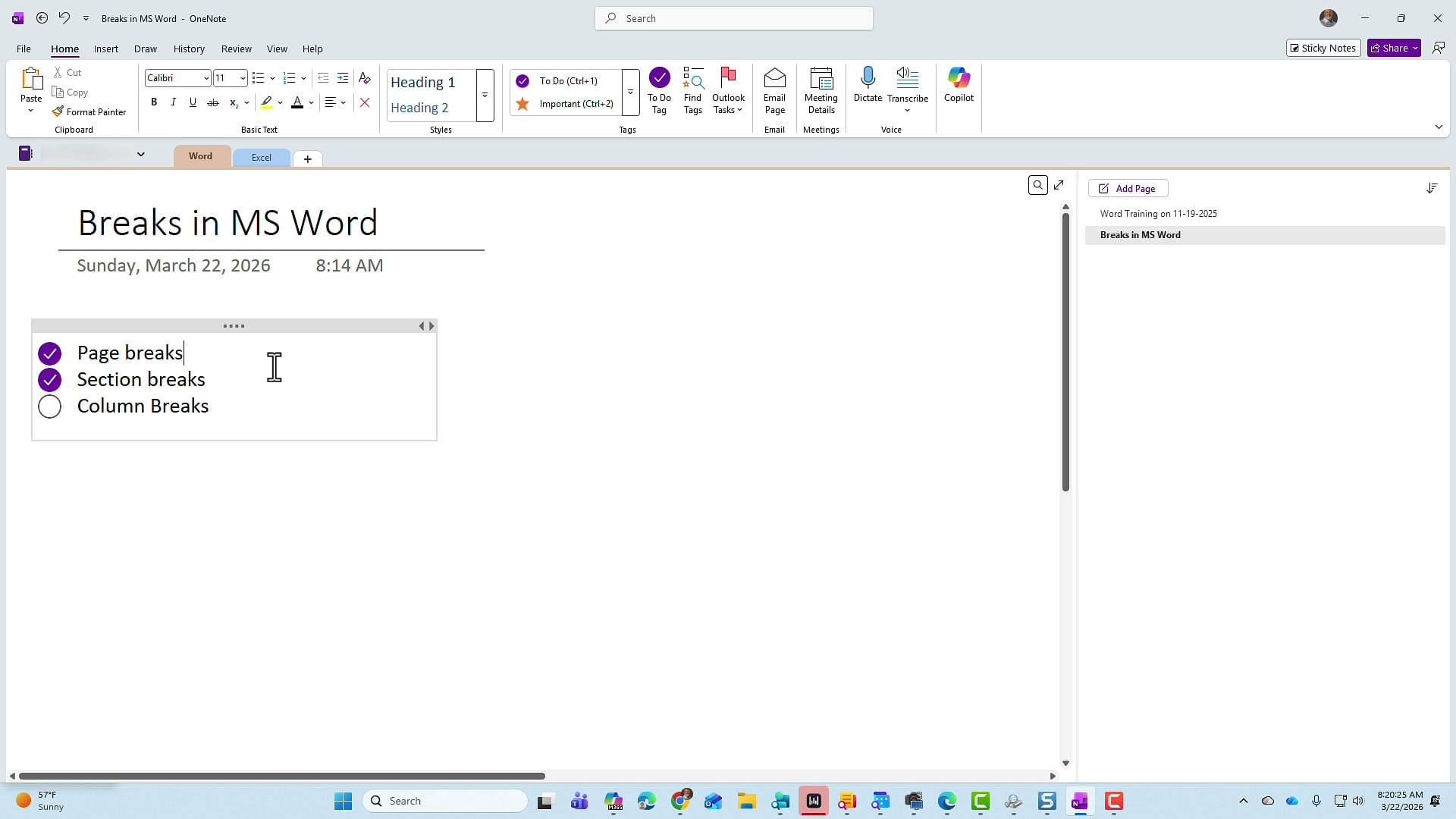Open the Insert ribbon tab
This screenshot has width=1456, height=819.
click(106, 49)
